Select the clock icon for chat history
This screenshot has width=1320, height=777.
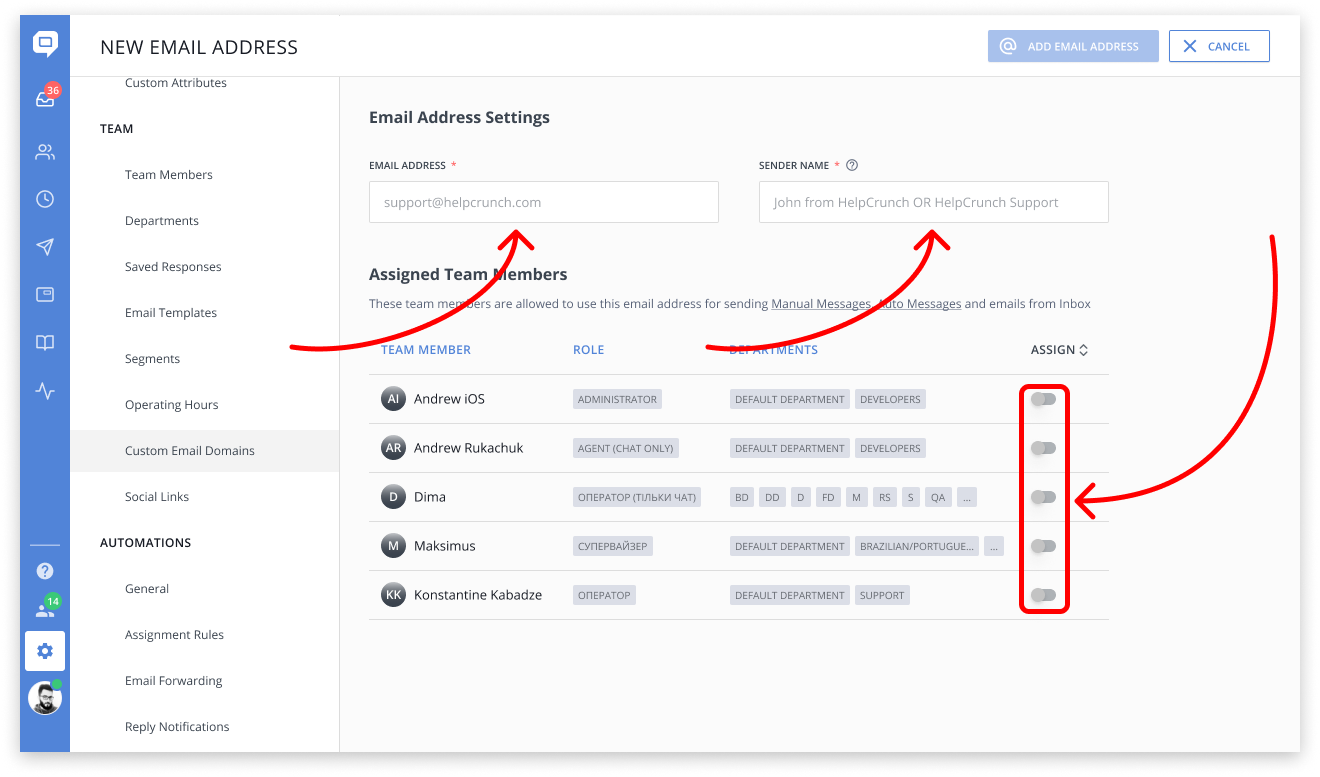(x=44, y=199)
